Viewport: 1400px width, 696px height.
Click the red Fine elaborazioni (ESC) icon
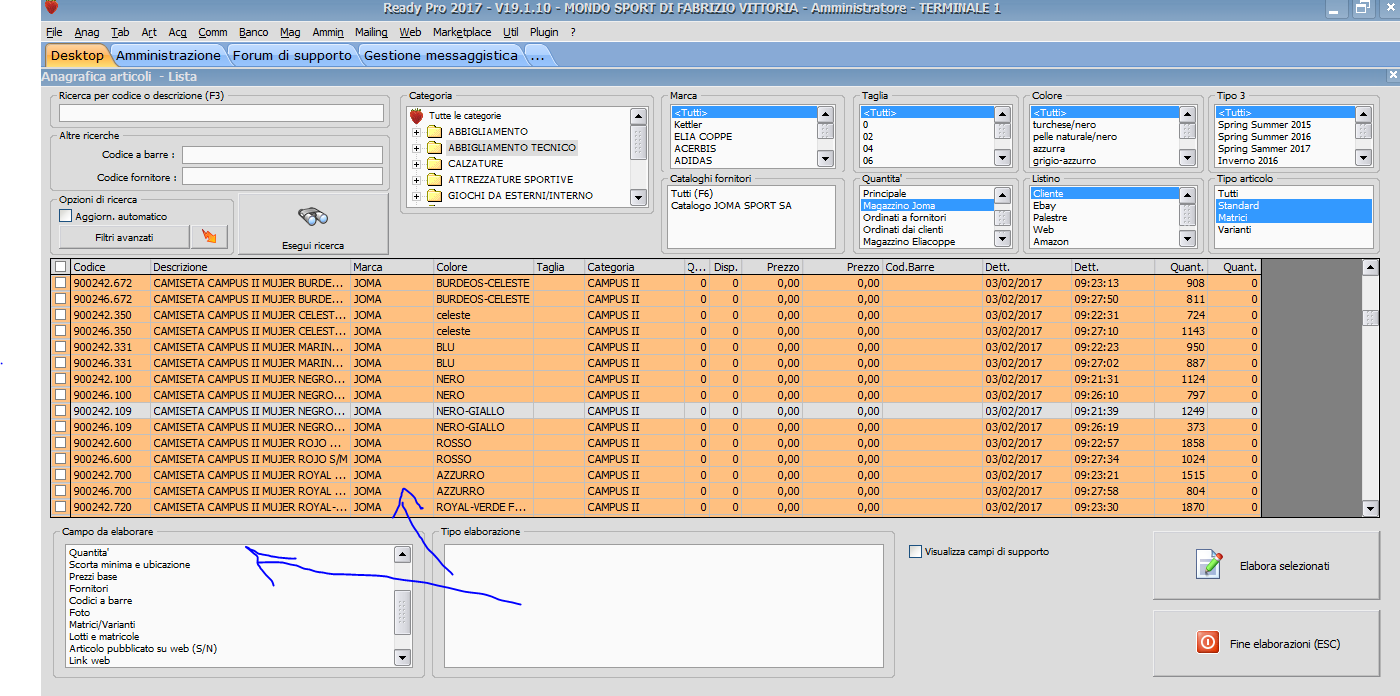1208,643
